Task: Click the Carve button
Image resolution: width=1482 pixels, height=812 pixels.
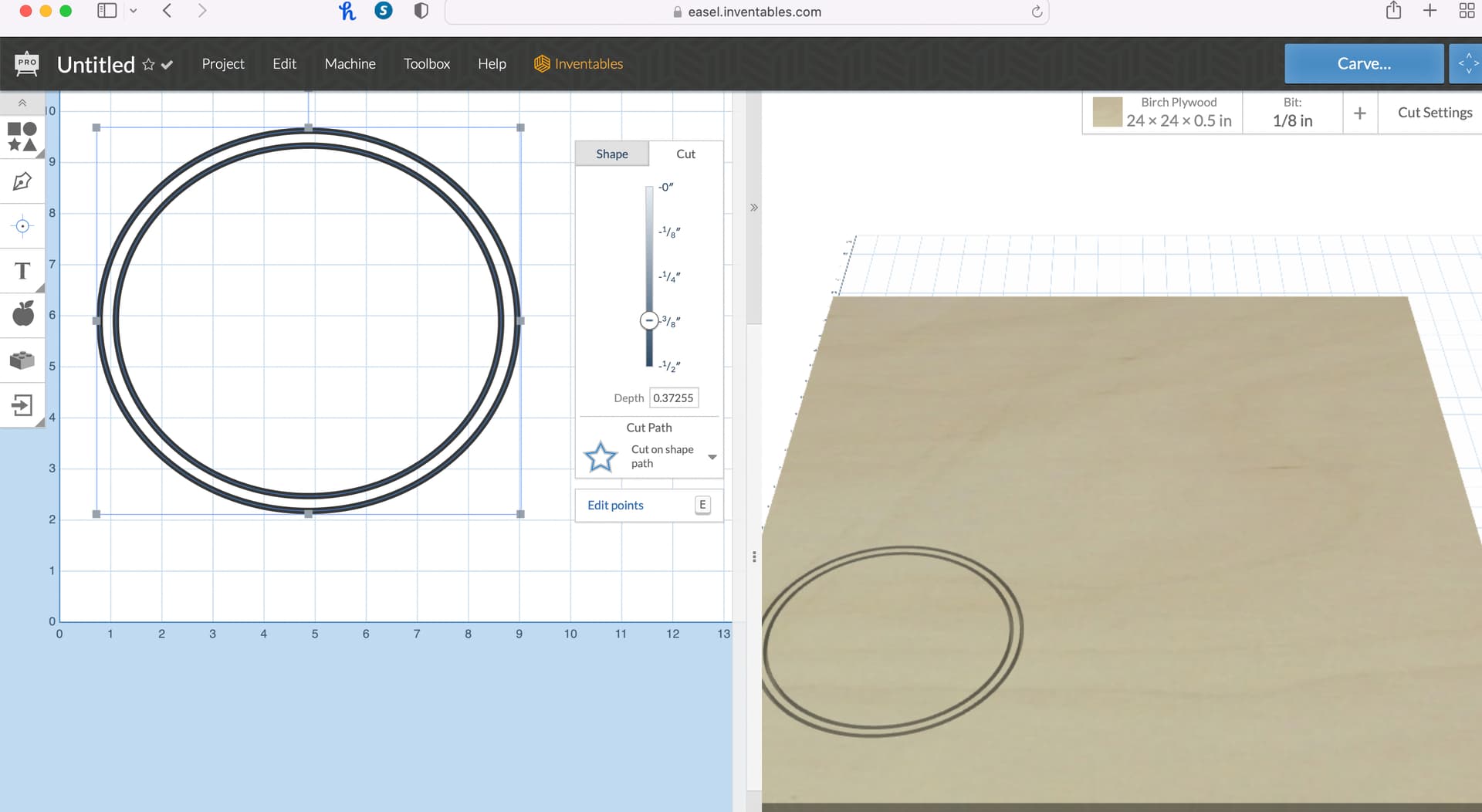Action: (1363, 64)
